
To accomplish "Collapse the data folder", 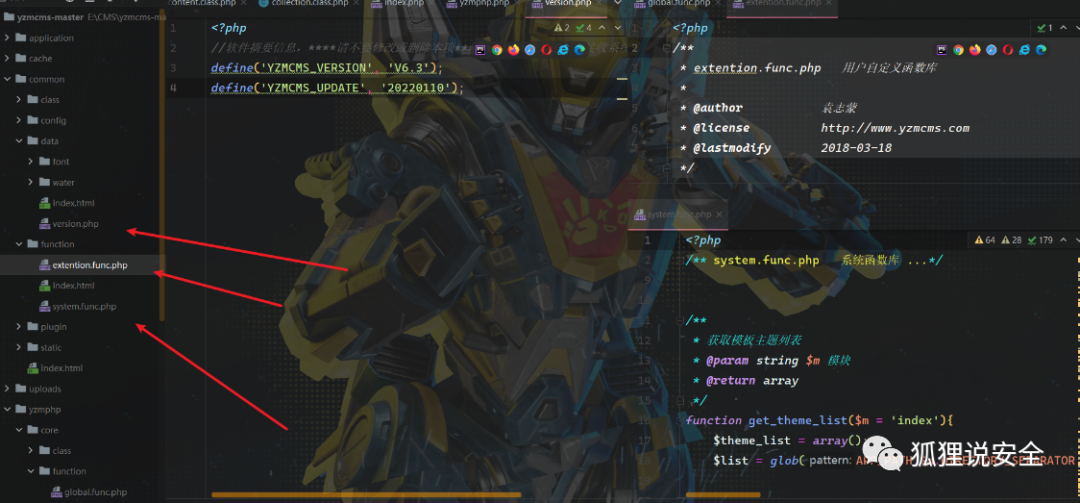I will [x=19, y=141].
